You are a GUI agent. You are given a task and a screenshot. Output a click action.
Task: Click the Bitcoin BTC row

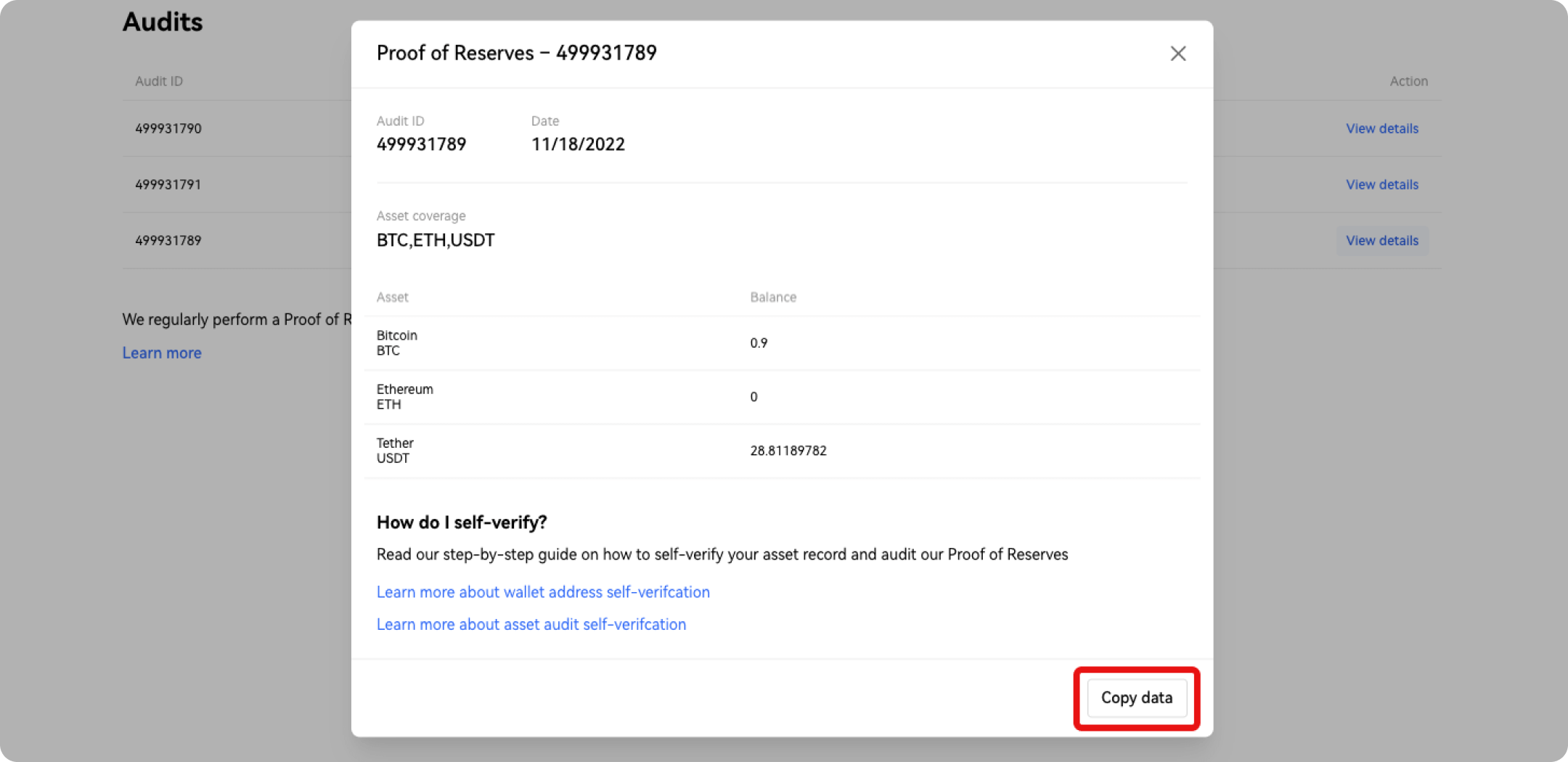[x=396, y=343]
